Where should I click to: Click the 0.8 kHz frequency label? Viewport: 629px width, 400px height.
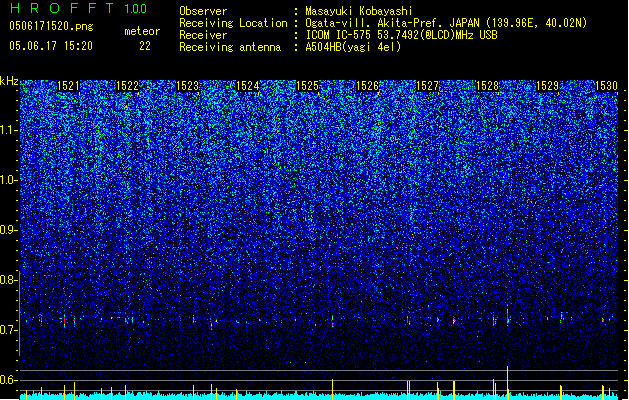point(9,280)
